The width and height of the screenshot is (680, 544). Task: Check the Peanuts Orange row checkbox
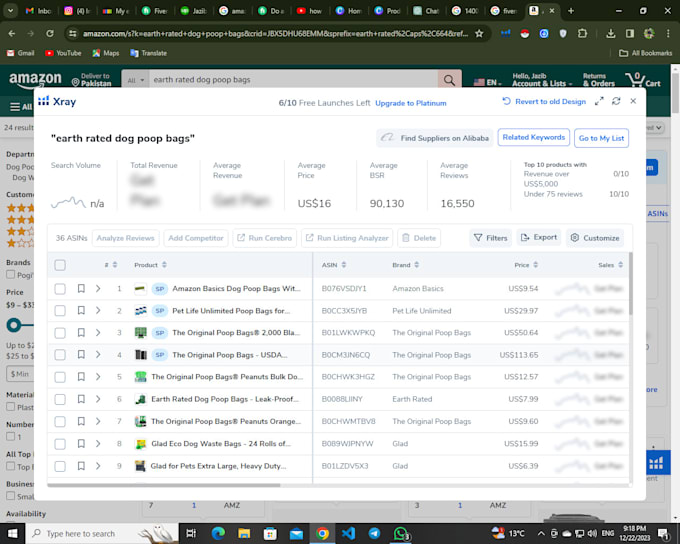click(60, 421)
